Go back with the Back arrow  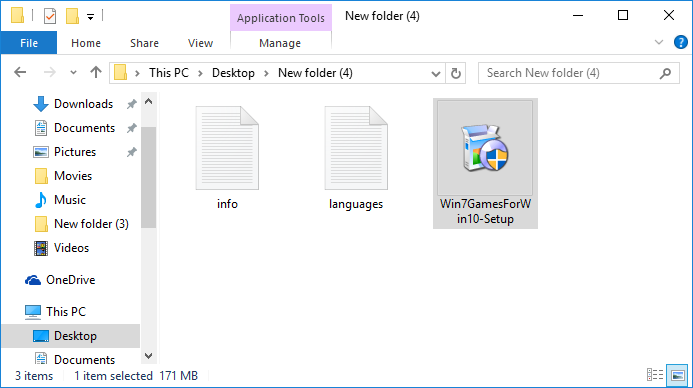click(x=20, y=72)
